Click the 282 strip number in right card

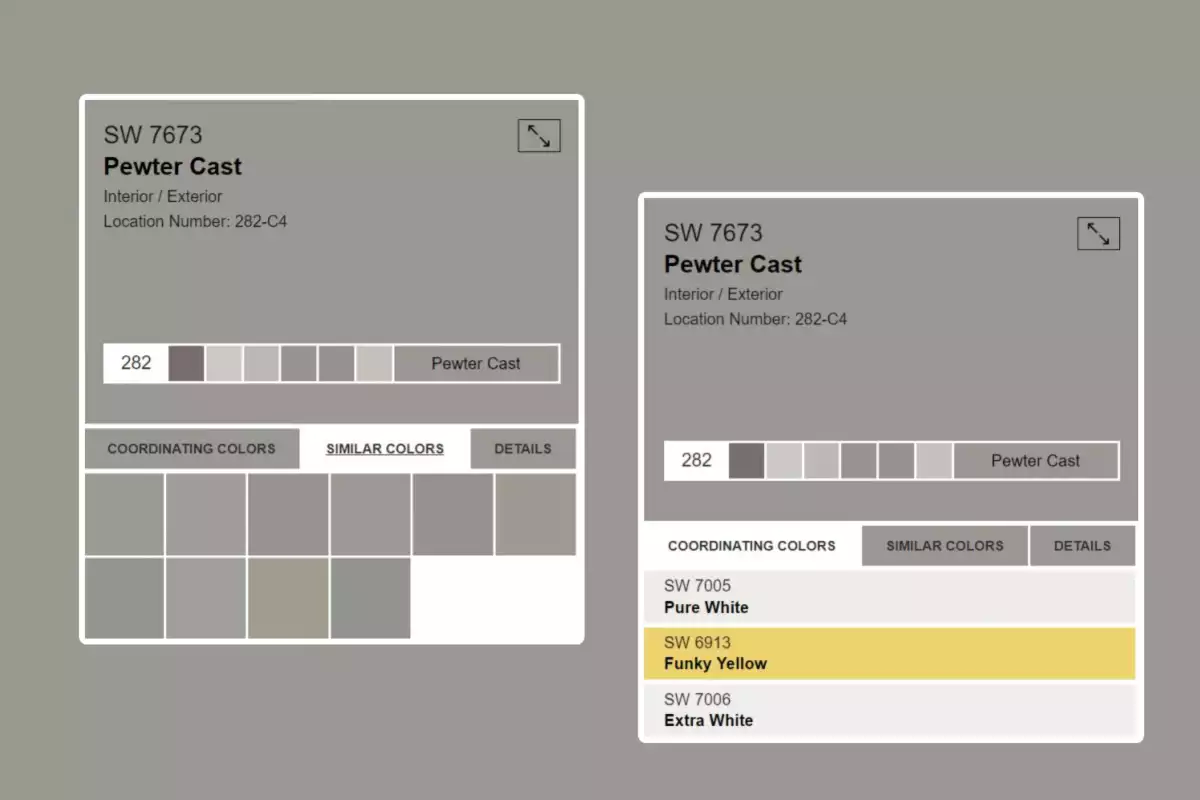point(696,461)
